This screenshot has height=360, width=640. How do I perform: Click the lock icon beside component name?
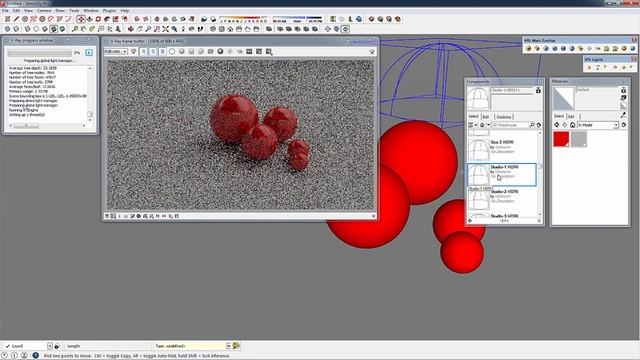coord(538,91)
